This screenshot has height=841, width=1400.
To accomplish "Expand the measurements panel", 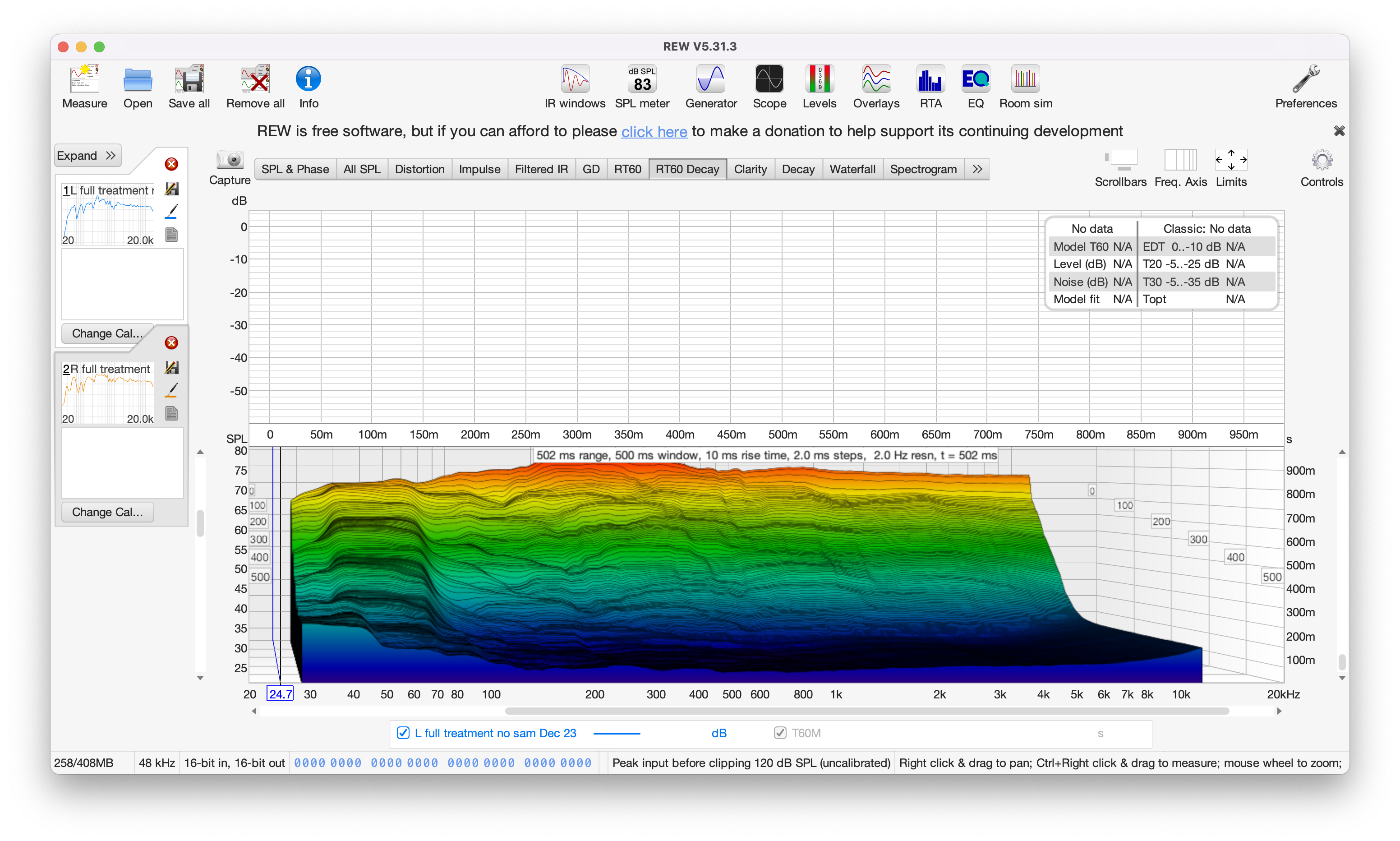I will click(87, 155).
